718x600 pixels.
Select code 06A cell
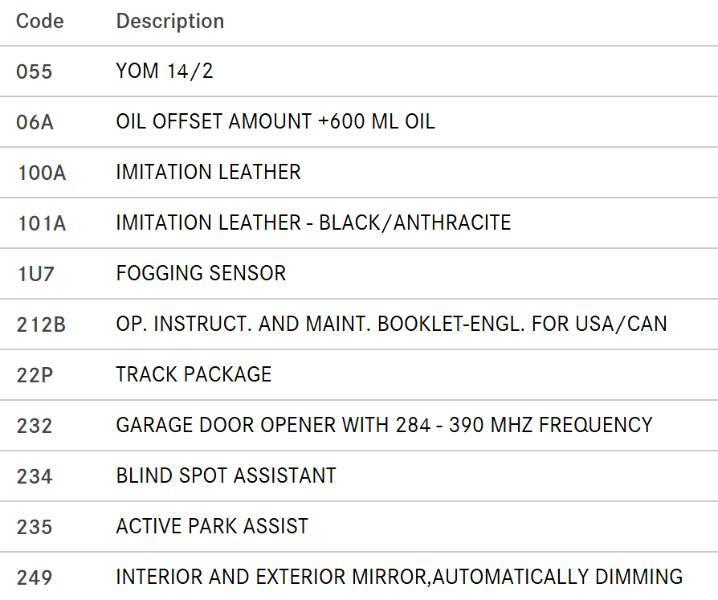pyautogui.click(x=35, y=122)
